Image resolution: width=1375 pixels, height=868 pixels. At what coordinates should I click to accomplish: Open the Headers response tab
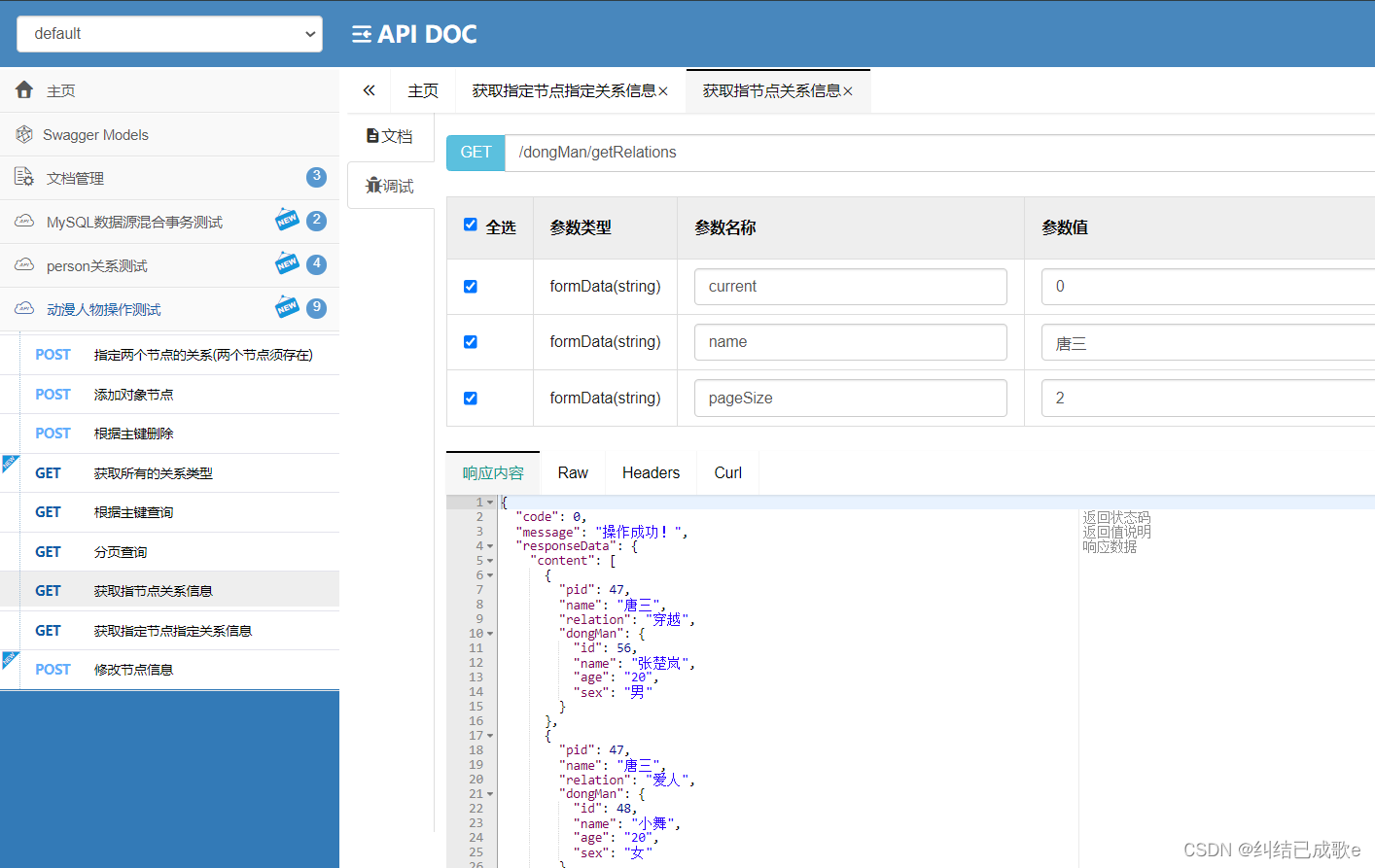coord(651,473)
